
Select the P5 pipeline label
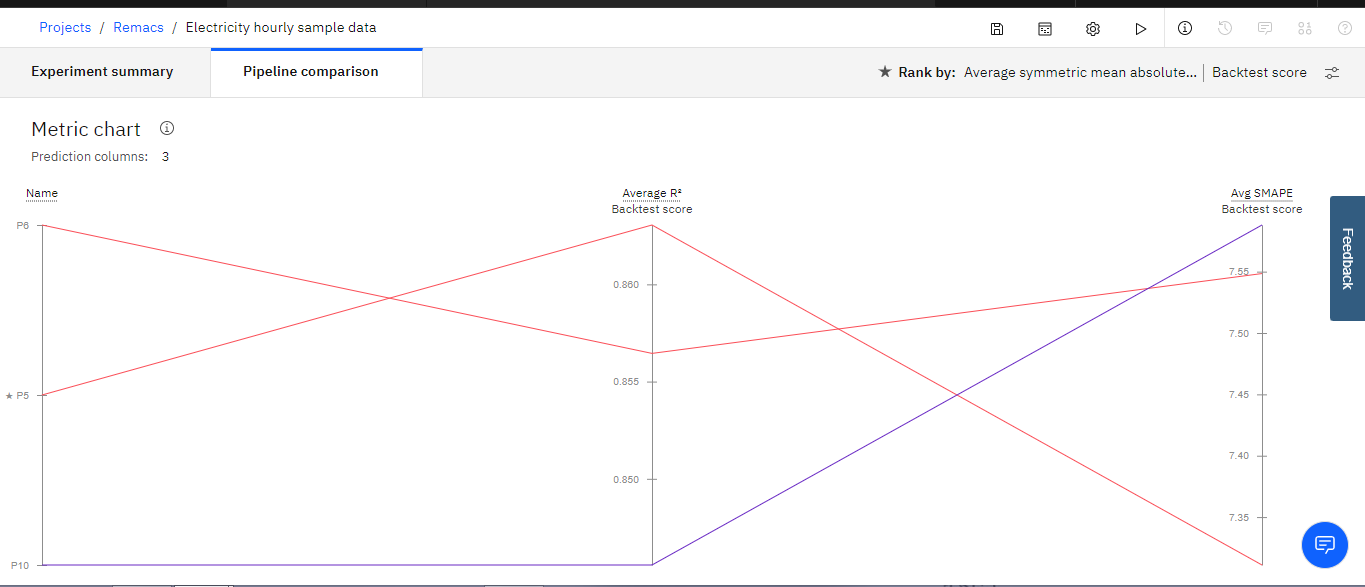pos(23,396)
